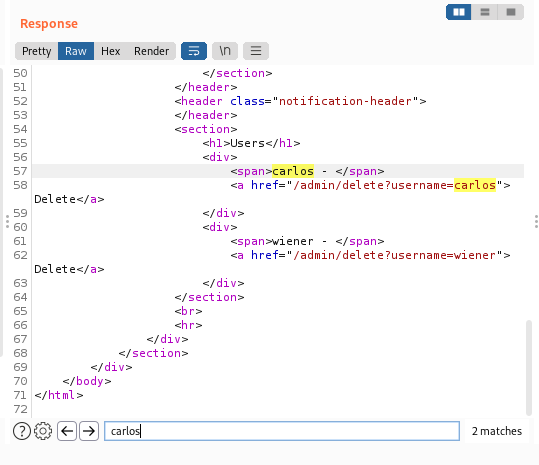Select the side-by-side layout icon
539x465 pixels.
click(459, 12)
